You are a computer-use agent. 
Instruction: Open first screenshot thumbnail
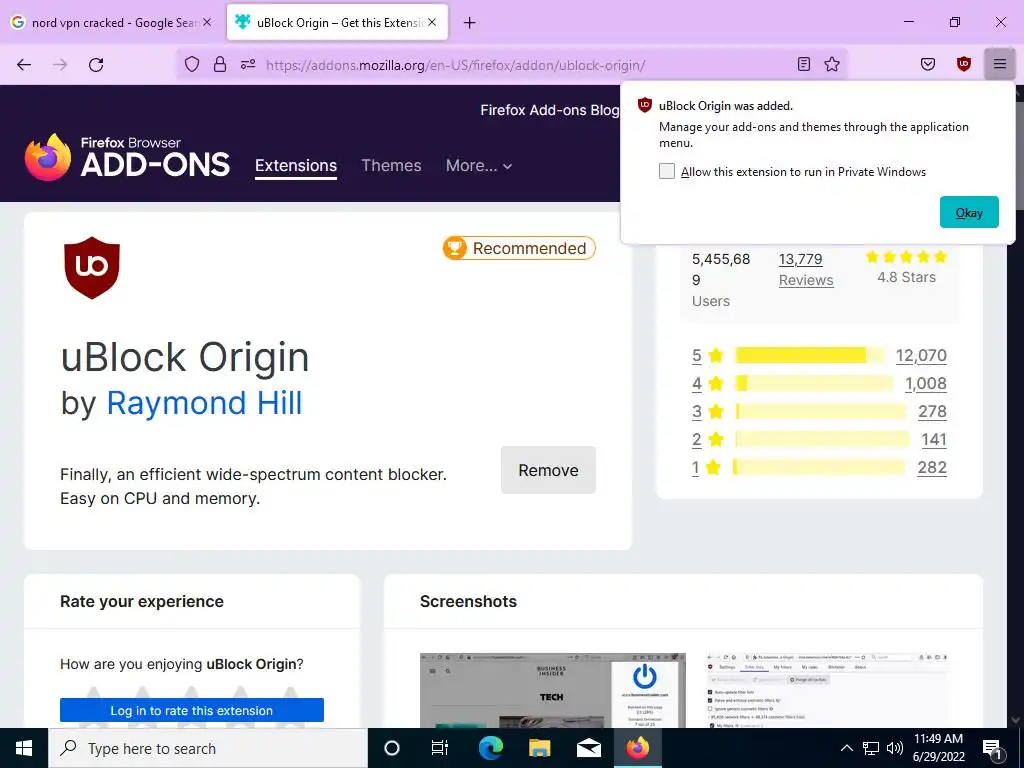click(552, 690)
